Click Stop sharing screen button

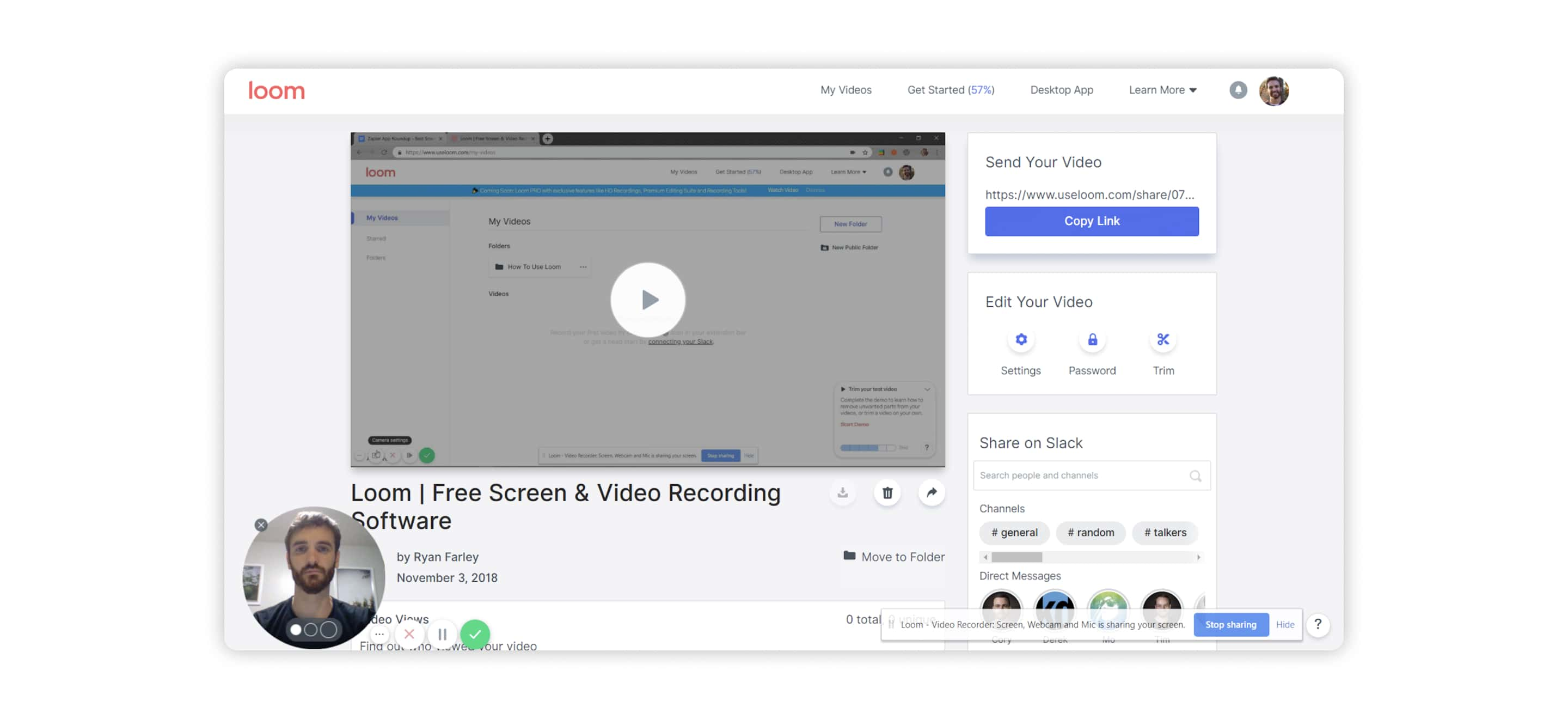coord(1230,624)
